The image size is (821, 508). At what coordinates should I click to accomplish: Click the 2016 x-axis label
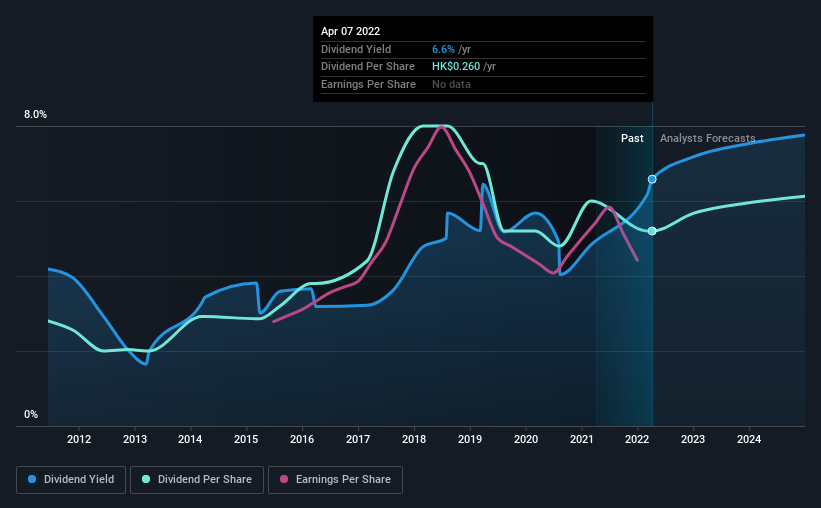pos(302,439)
